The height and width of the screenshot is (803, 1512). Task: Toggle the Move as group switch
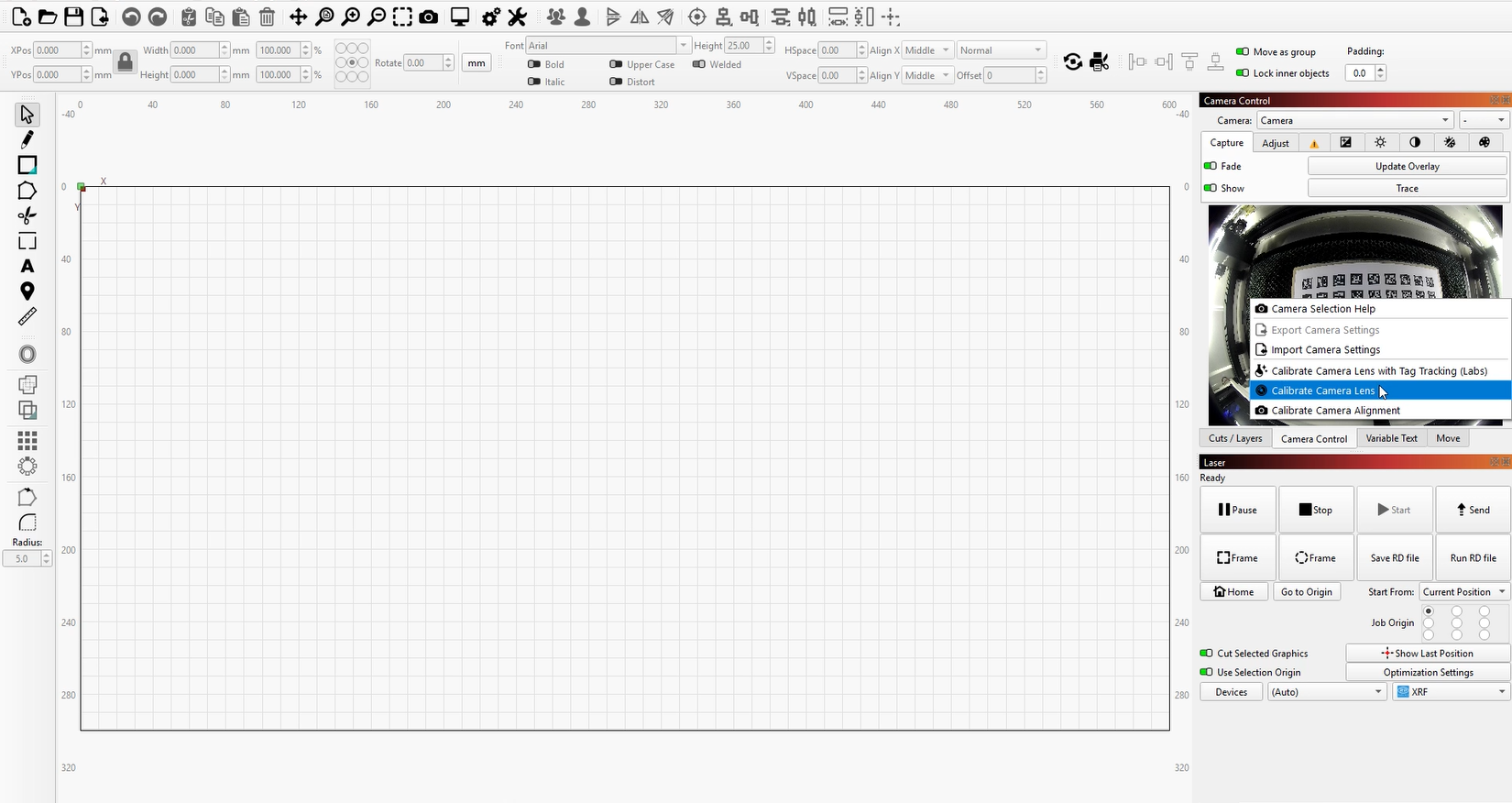click(1243, 52)
